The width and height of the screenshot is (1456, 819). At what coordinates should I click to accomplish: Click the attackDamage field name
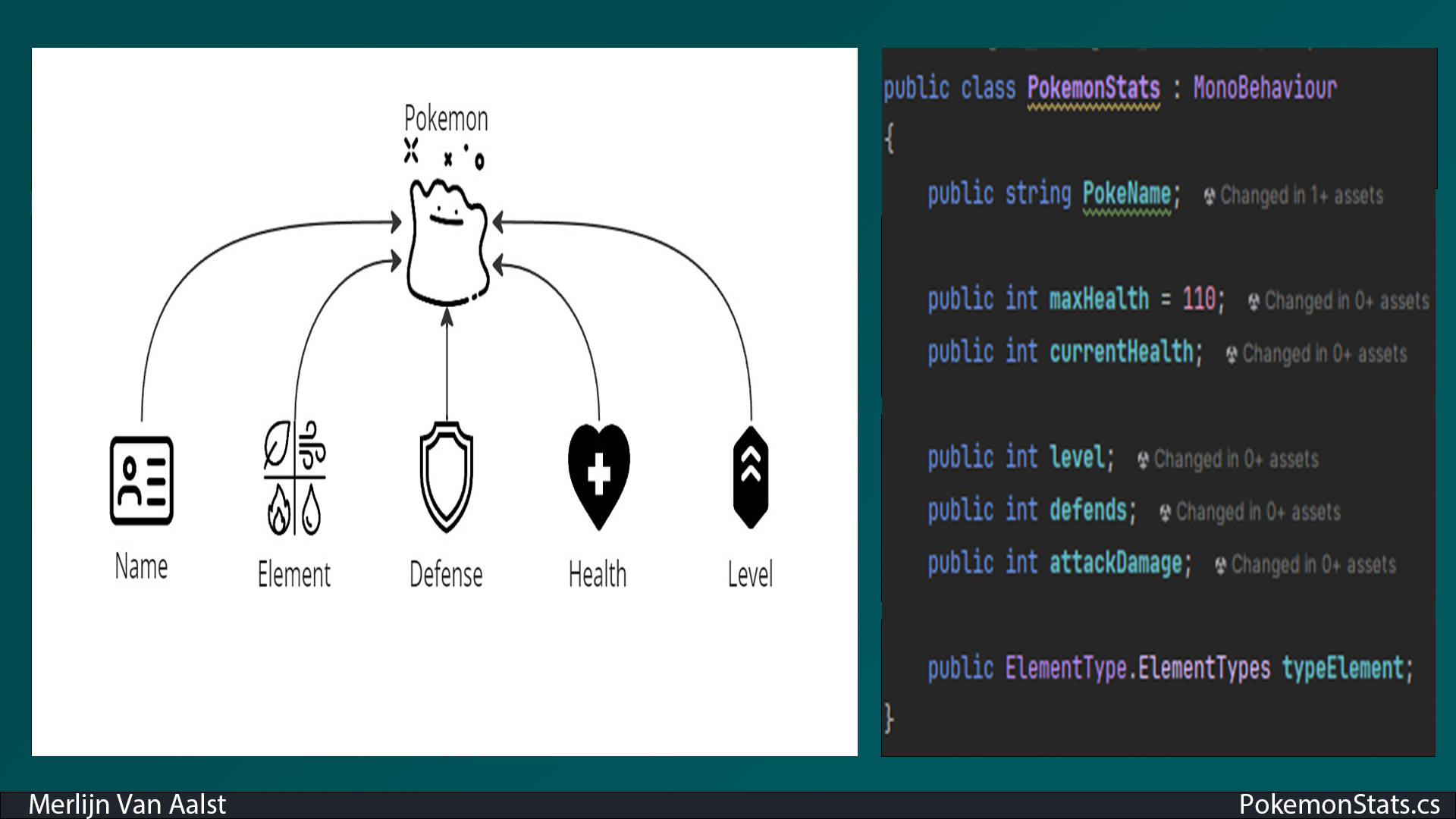click(1116, 563)
